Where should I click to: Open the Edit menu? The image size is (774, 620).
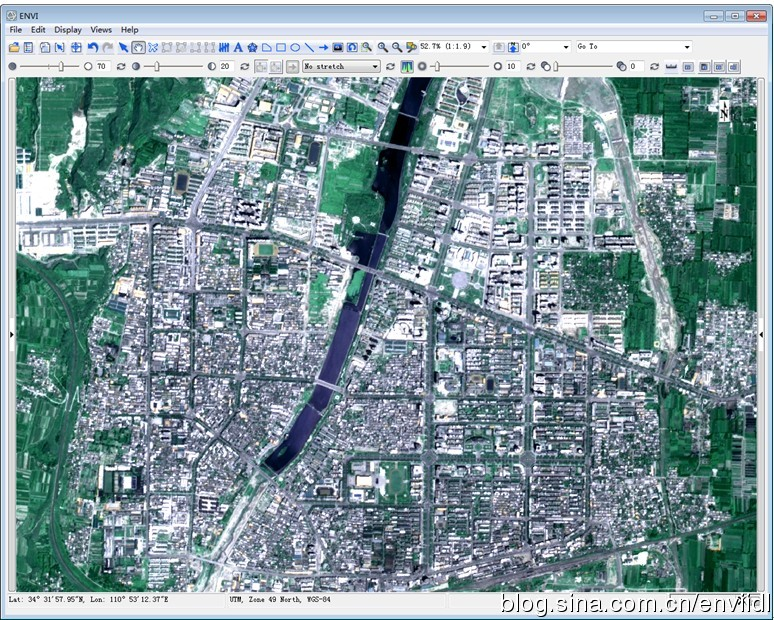pos(38,30)
